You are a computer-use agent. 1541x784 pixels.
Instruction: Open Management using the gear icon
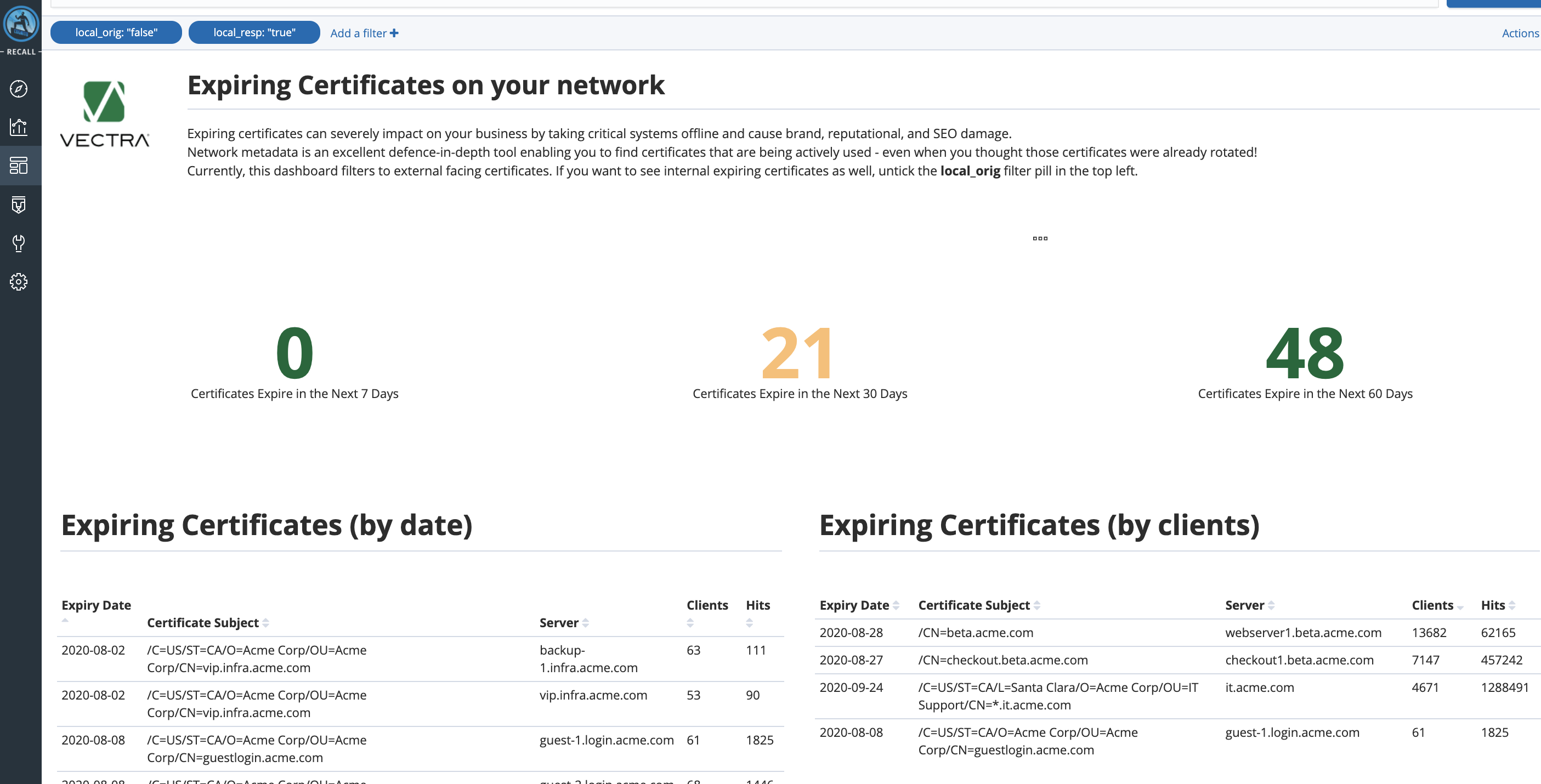pyautogui.click(x=19, y=282)
